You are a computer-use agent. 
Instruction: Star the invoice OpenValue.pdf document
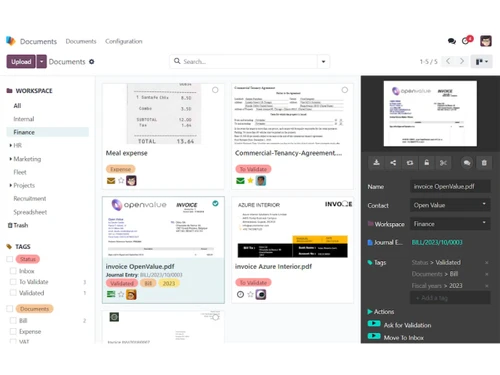click(121, 294)
